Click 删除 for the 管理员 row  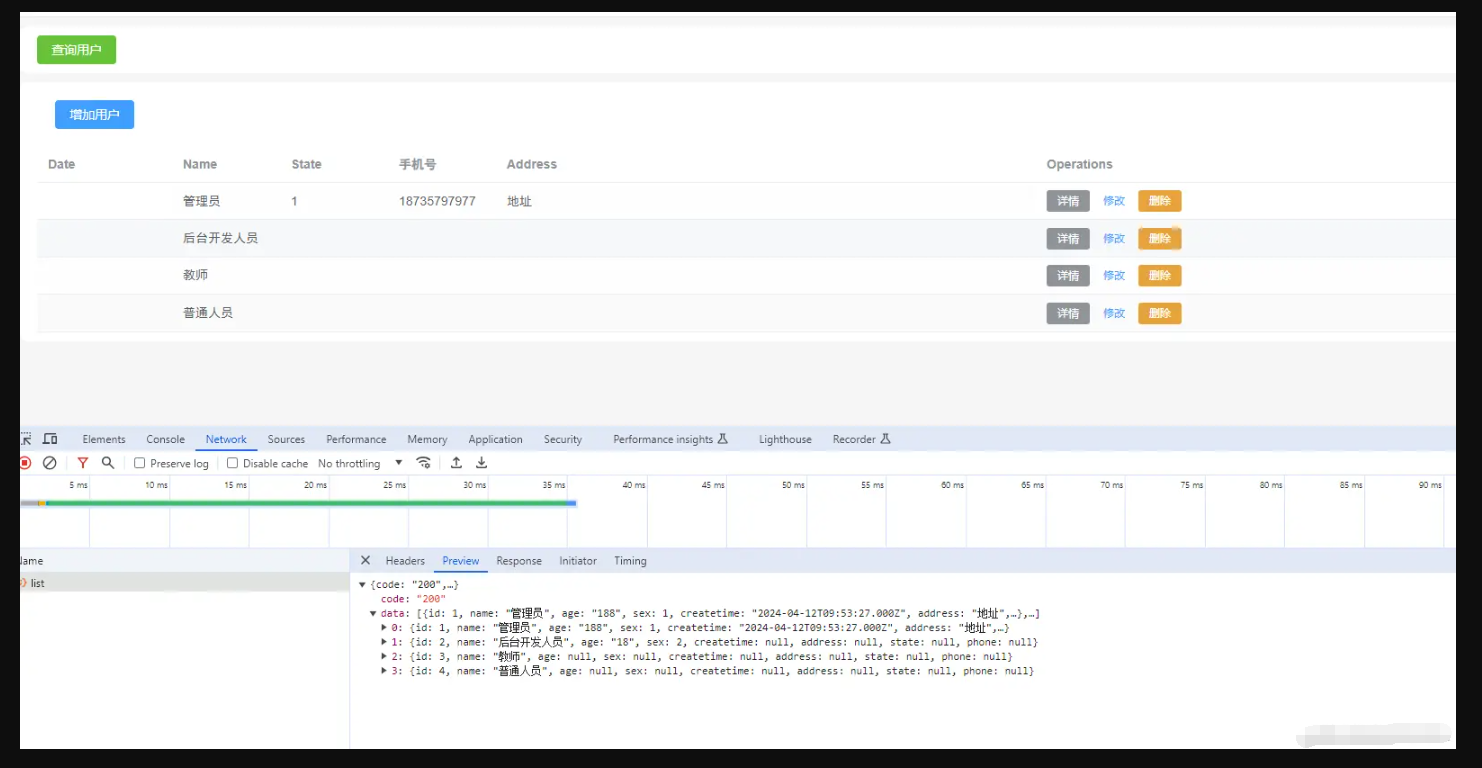click(x=1160, y=201)
